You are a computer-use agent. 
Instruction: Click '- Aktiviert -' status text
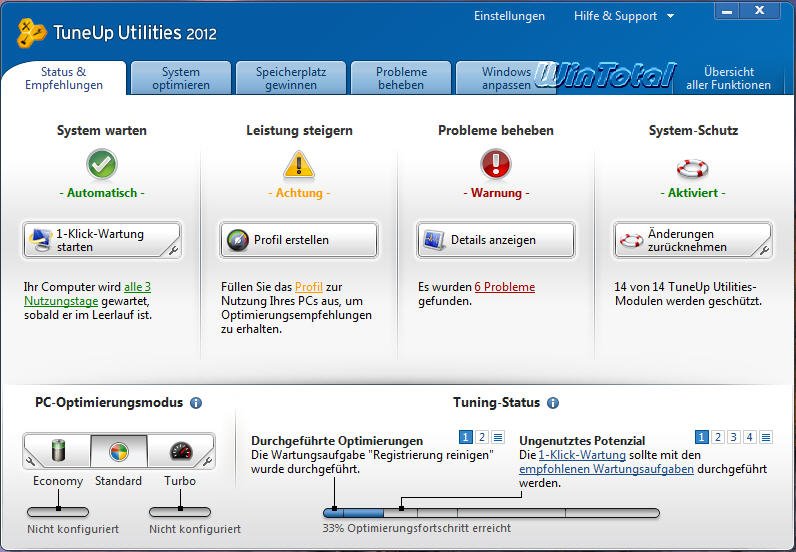point(693,193)
